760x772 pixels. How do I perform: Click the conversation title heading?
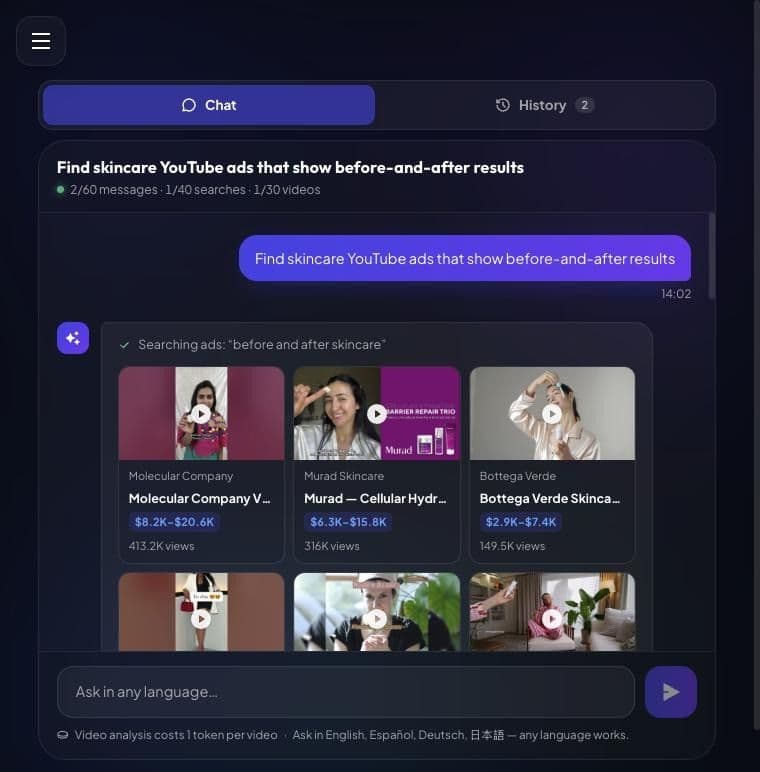click(290, 167)
